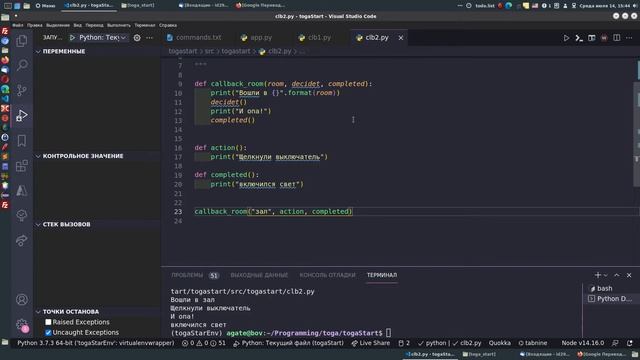
Task: Maximize the terminal panel with up chevron
Action: click(x=617, y=275)
